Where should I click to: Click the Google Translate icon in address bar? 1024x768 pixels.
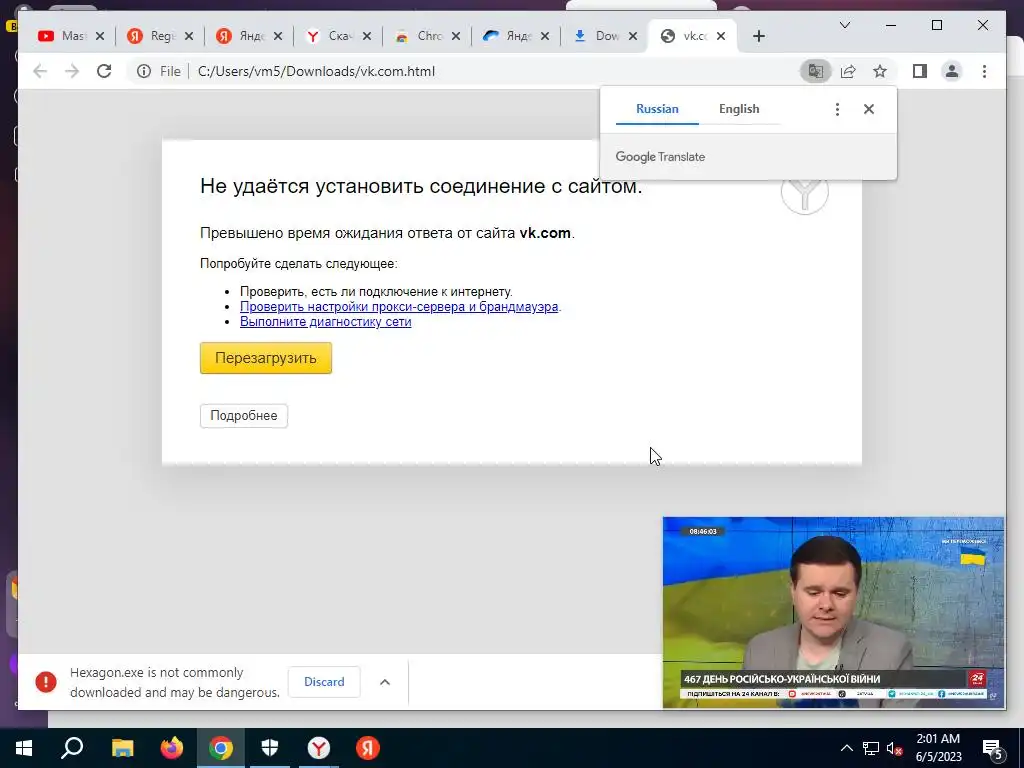816,71
